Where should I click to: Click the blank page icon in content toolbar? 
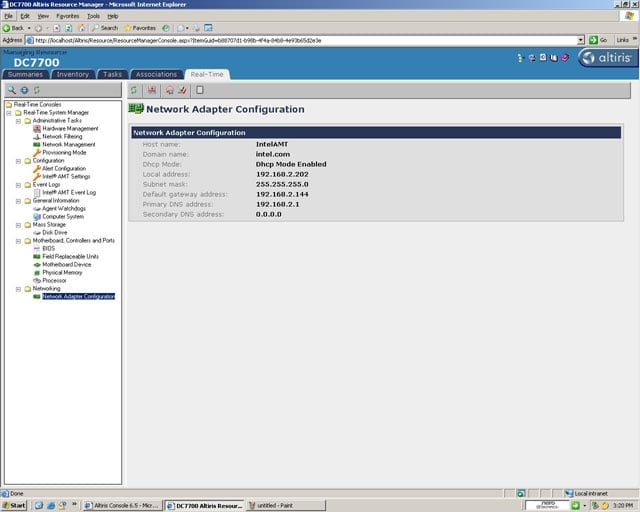[200, 90]
